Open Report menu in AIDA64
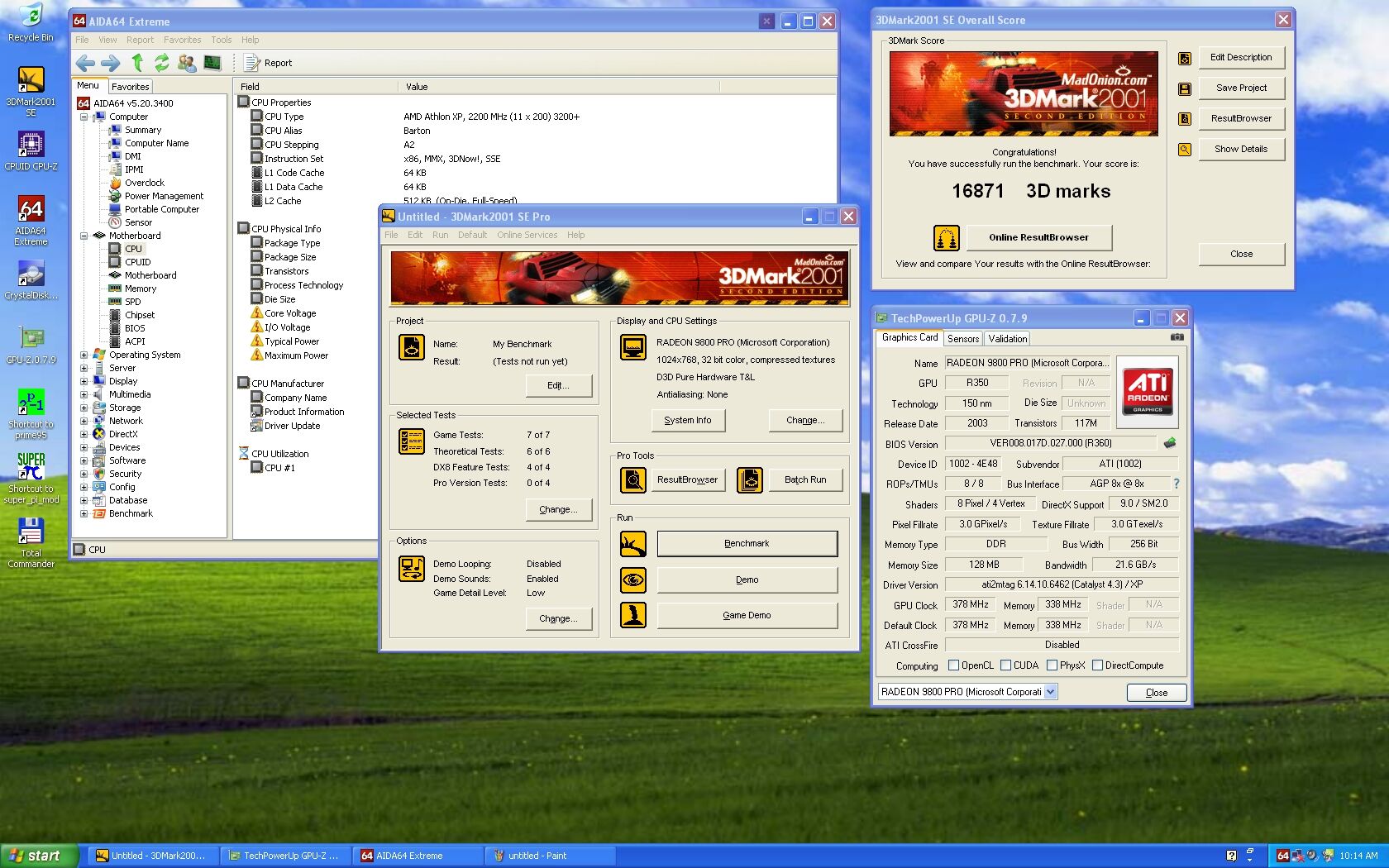Viewport: 1389px width, 868px height. point(140,40)
